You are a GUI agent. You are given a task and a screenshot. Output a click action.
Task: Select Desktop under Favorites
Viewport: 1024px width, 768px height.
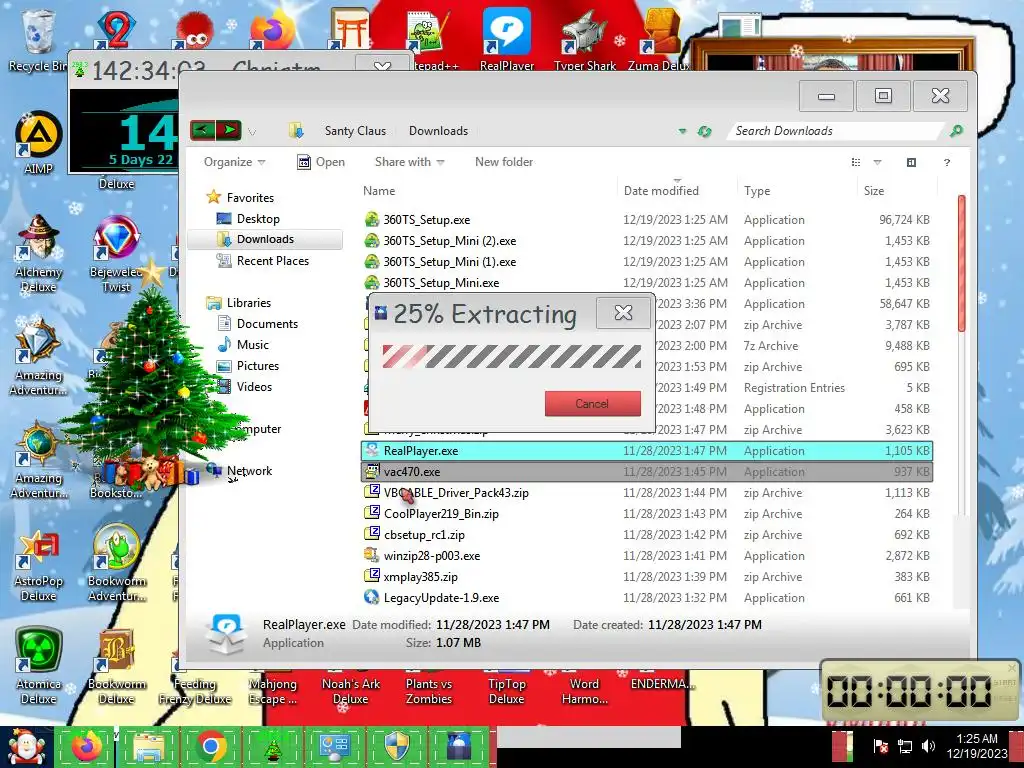coord(258,219)
